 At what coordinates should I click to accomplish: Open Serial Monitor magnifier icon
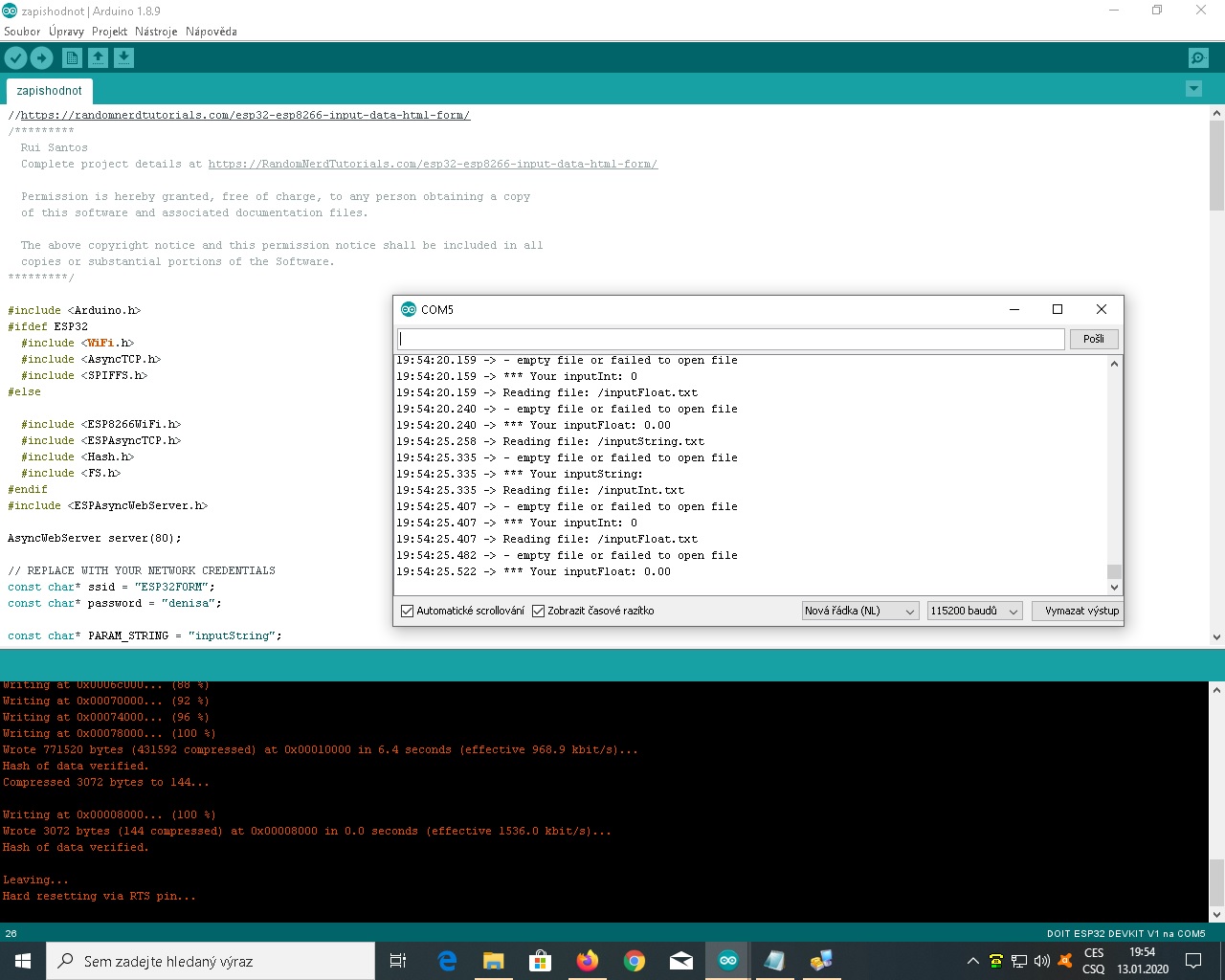pos(1197,58)
